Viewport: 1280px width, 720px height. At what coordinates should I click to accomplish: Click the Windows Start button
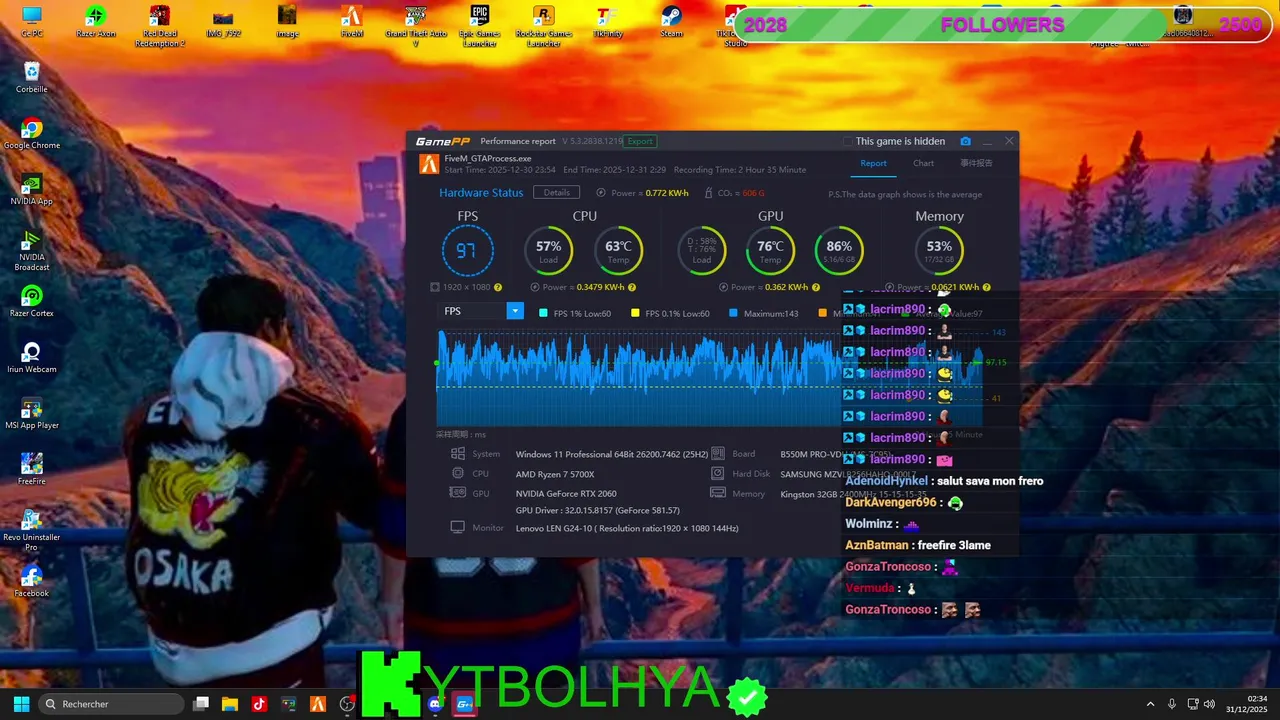21,704
